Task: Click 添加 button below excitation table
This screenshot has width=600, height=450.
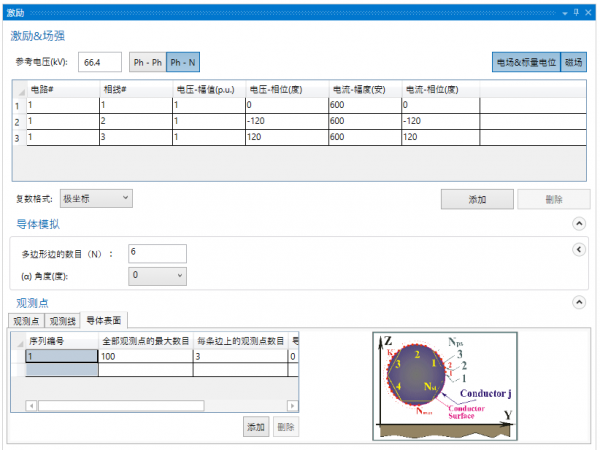Action: [x=477, y=199]
